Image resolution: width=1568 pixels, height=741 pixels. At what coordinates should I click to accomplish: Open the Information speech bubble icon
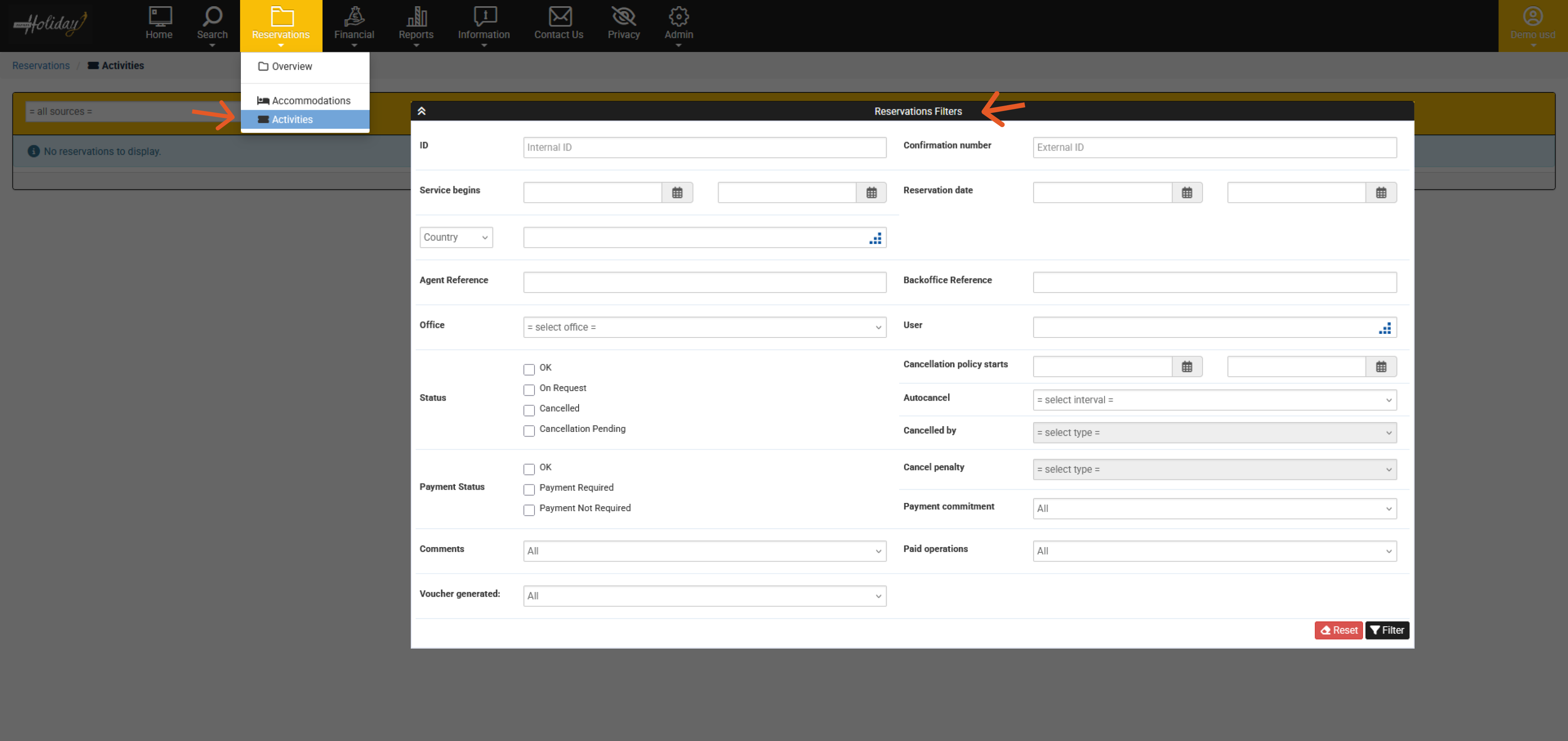click(x=485, y=17)
